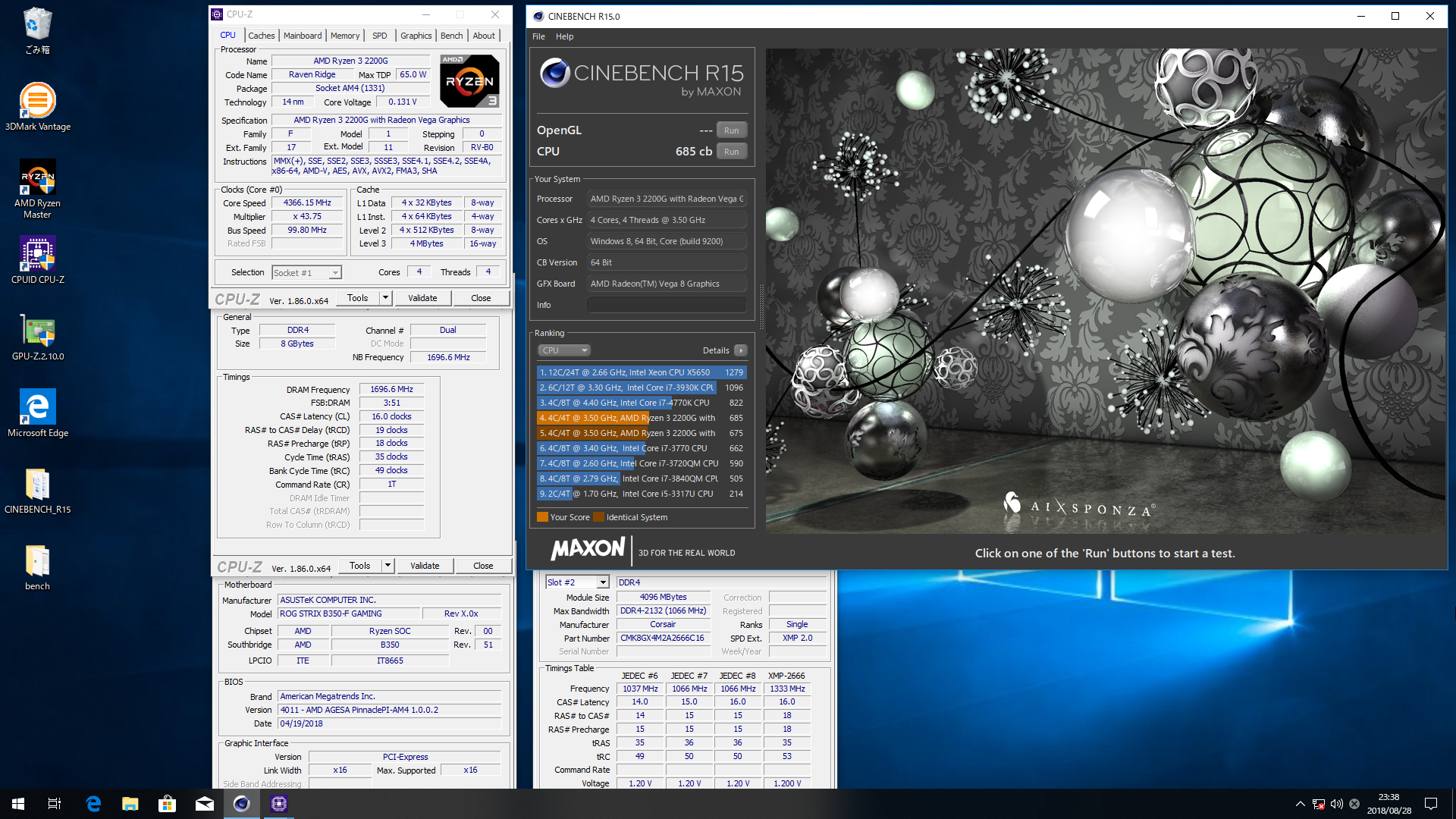Open the CPU ranking type dropdown

564,350
